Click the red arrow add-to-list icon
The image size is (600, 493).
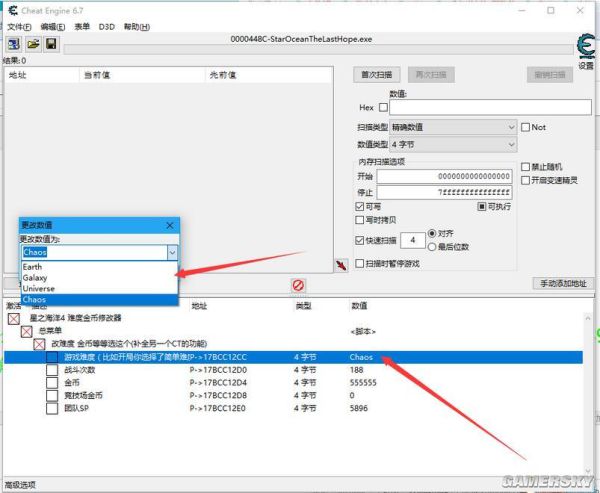click(x=341, y=265)
